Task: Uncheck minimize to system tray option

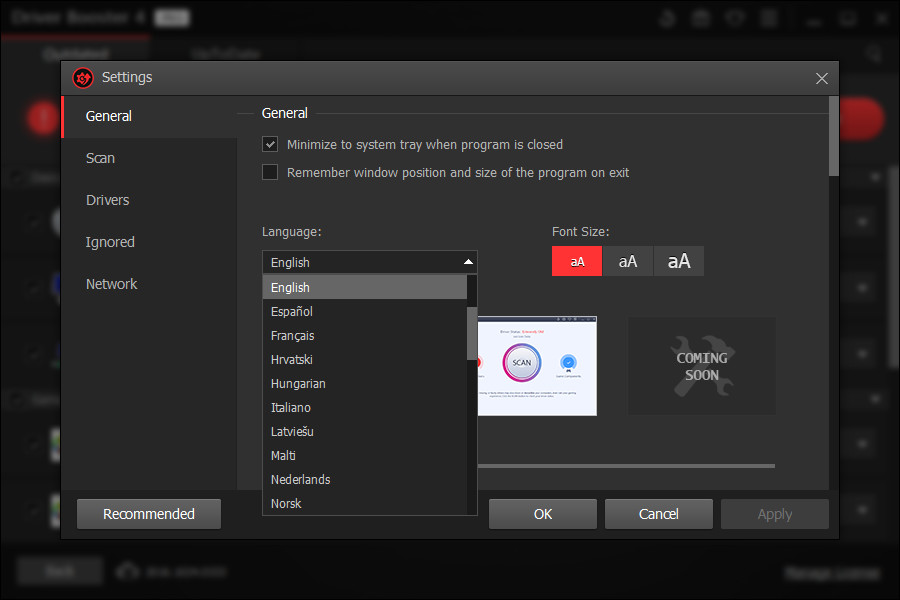Action: 270,143
